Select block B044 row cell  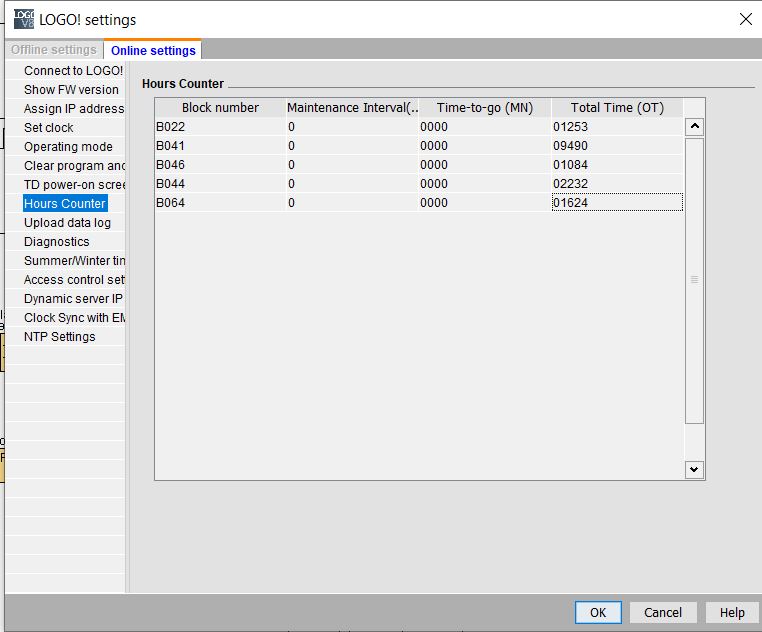tap(220, 184)
